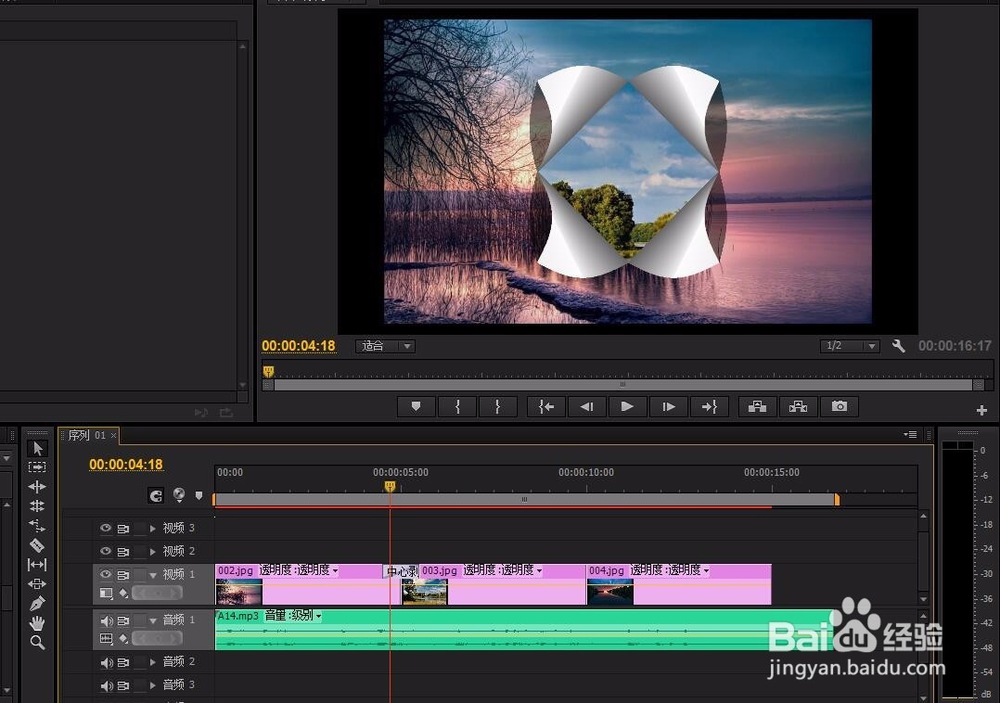The height and width of the screenshot is (703, 1000).
Task: Switch to the 序列 01 tab
Action: [x=86, y=435]
